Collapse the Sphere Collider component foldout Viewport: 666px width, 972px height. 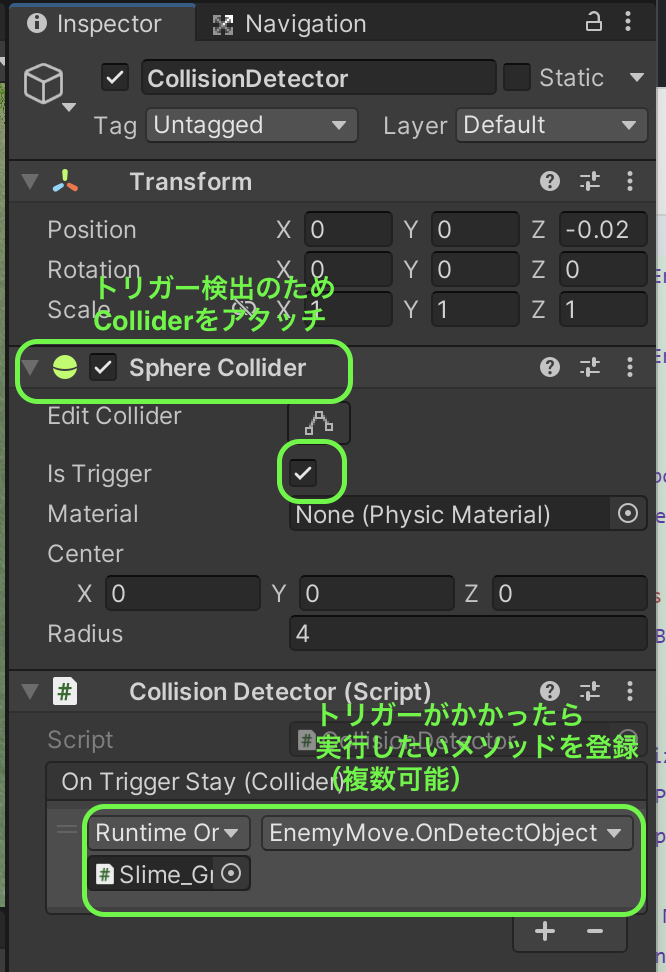tap(30, 368)
